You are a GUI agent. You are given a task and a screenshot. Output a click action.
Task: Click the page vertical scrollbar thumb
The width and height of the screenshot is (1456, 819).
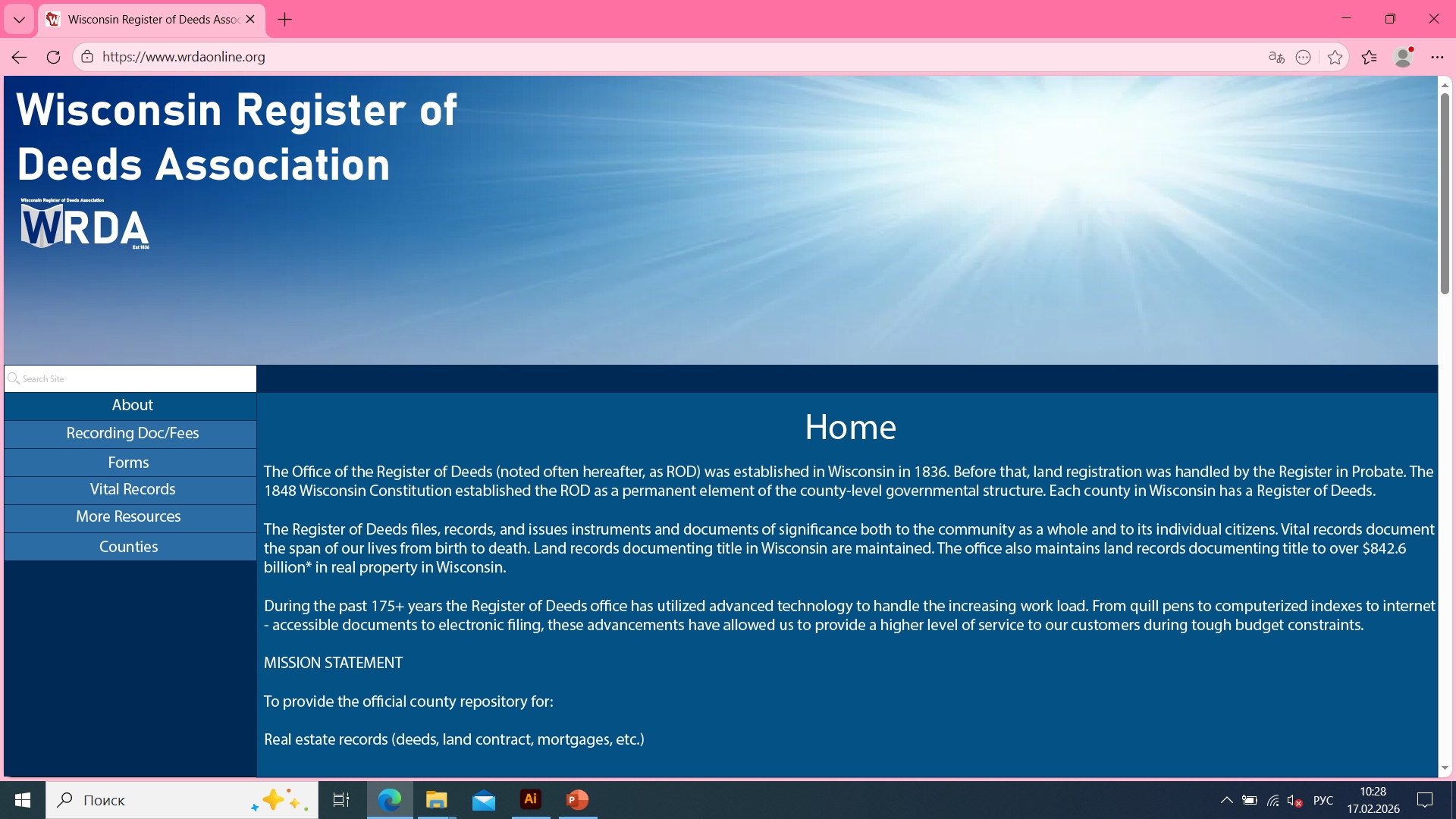pyautogui.click(x=1445, y=193)
